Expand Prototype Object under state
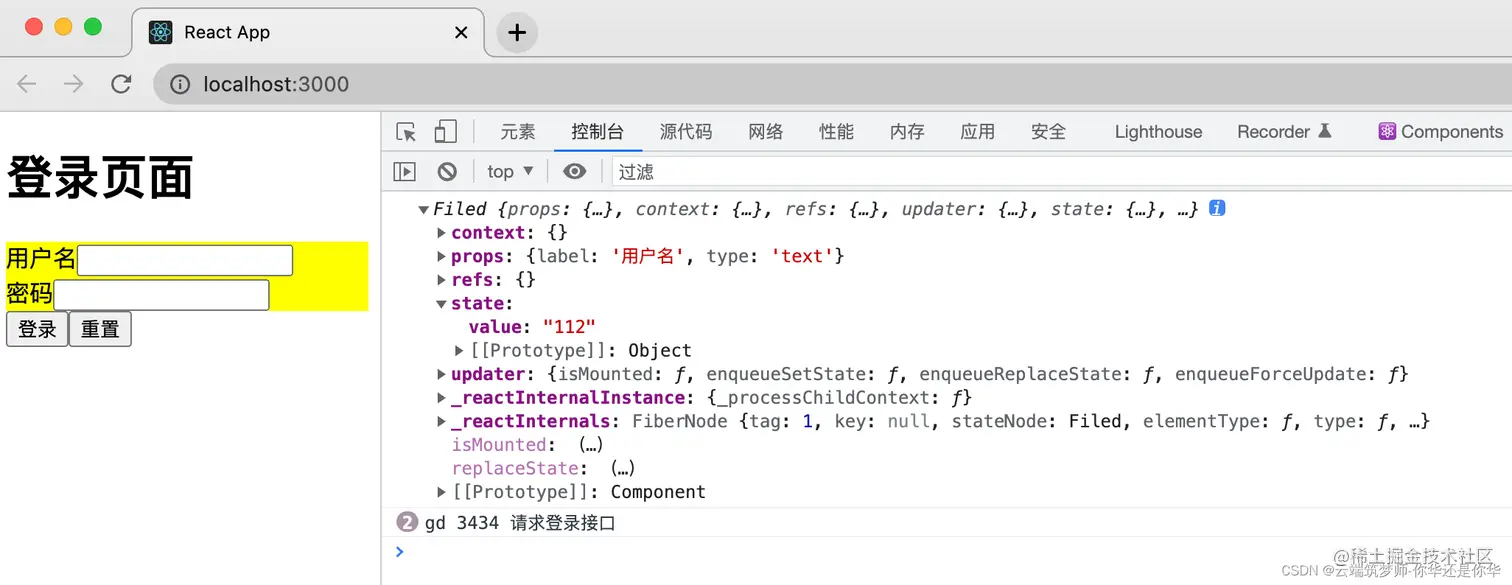The image size is (1512, 585). [460, 351]
